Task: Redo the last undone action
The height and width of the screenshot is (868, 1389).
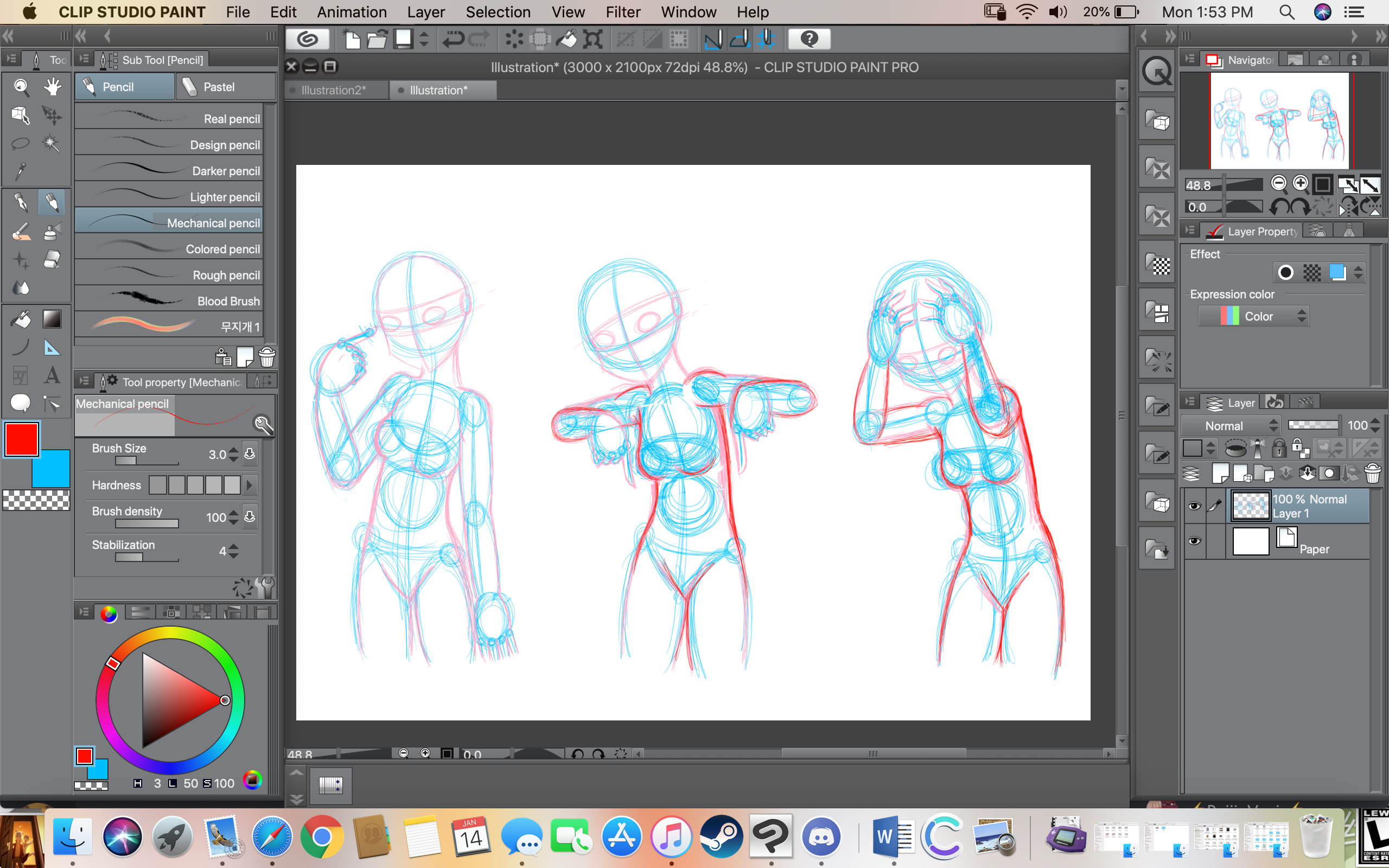Action: click(x=479, y=39)
